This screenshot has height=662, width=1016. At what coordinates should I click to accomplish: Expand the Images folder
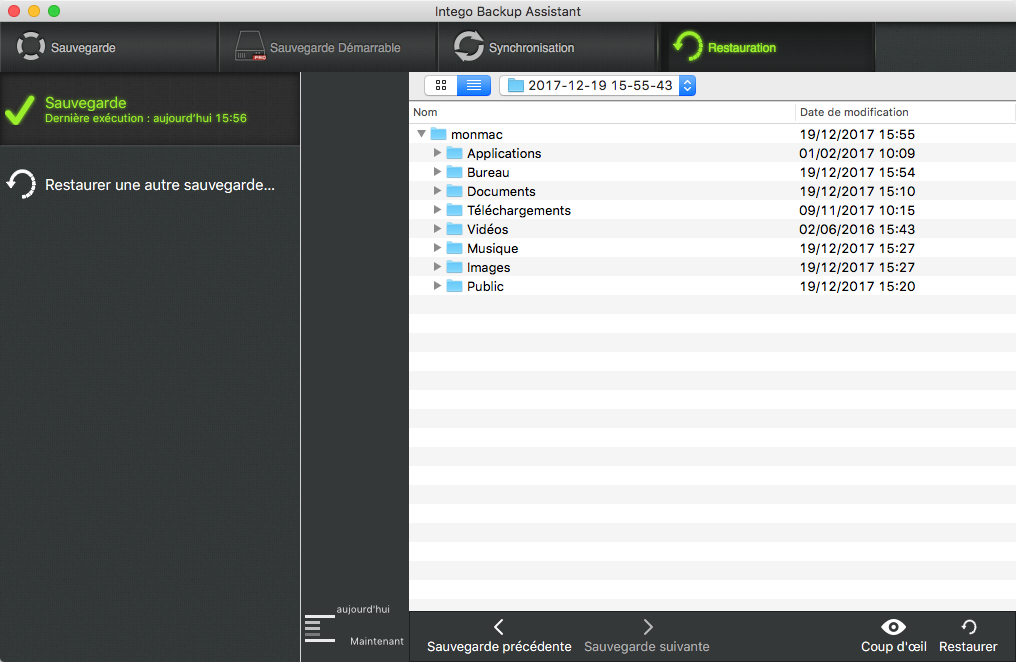pyautogui.click(x=437, y=267)
